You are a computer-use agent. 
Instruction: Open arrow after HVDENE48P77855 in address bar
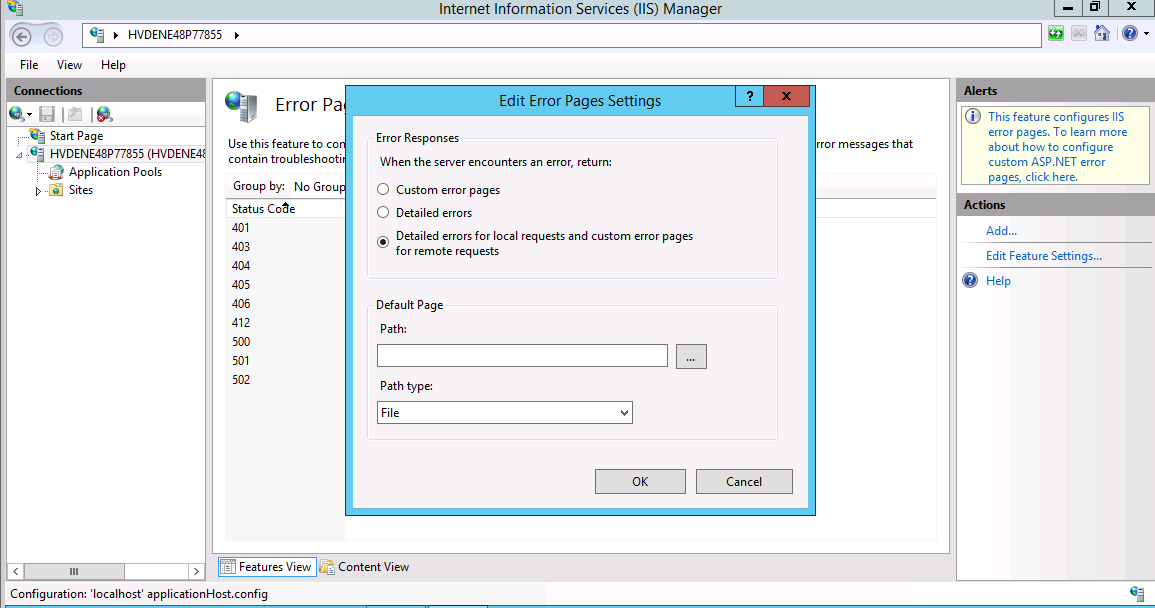pos(236,35)
